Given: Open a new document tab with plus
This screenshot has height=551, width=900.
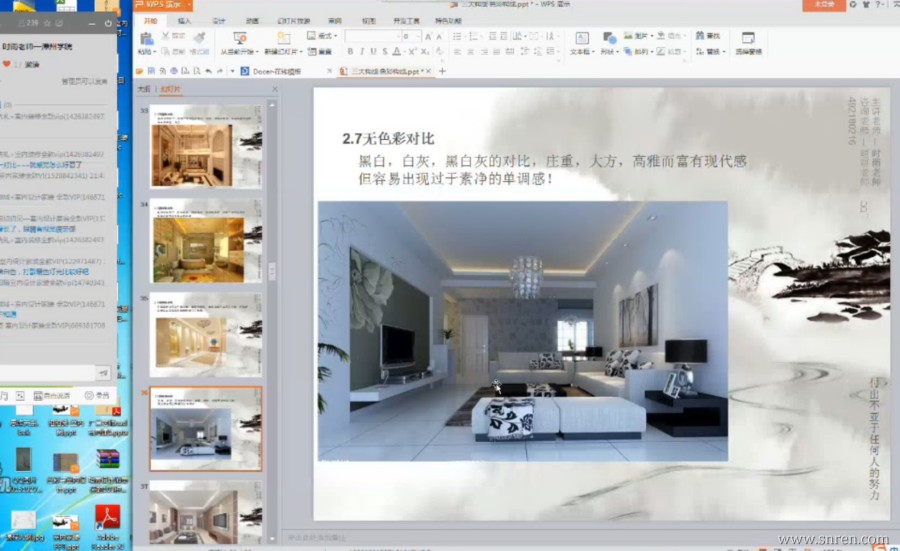Looking at the screenshot, I should click(x=442, y=71).
